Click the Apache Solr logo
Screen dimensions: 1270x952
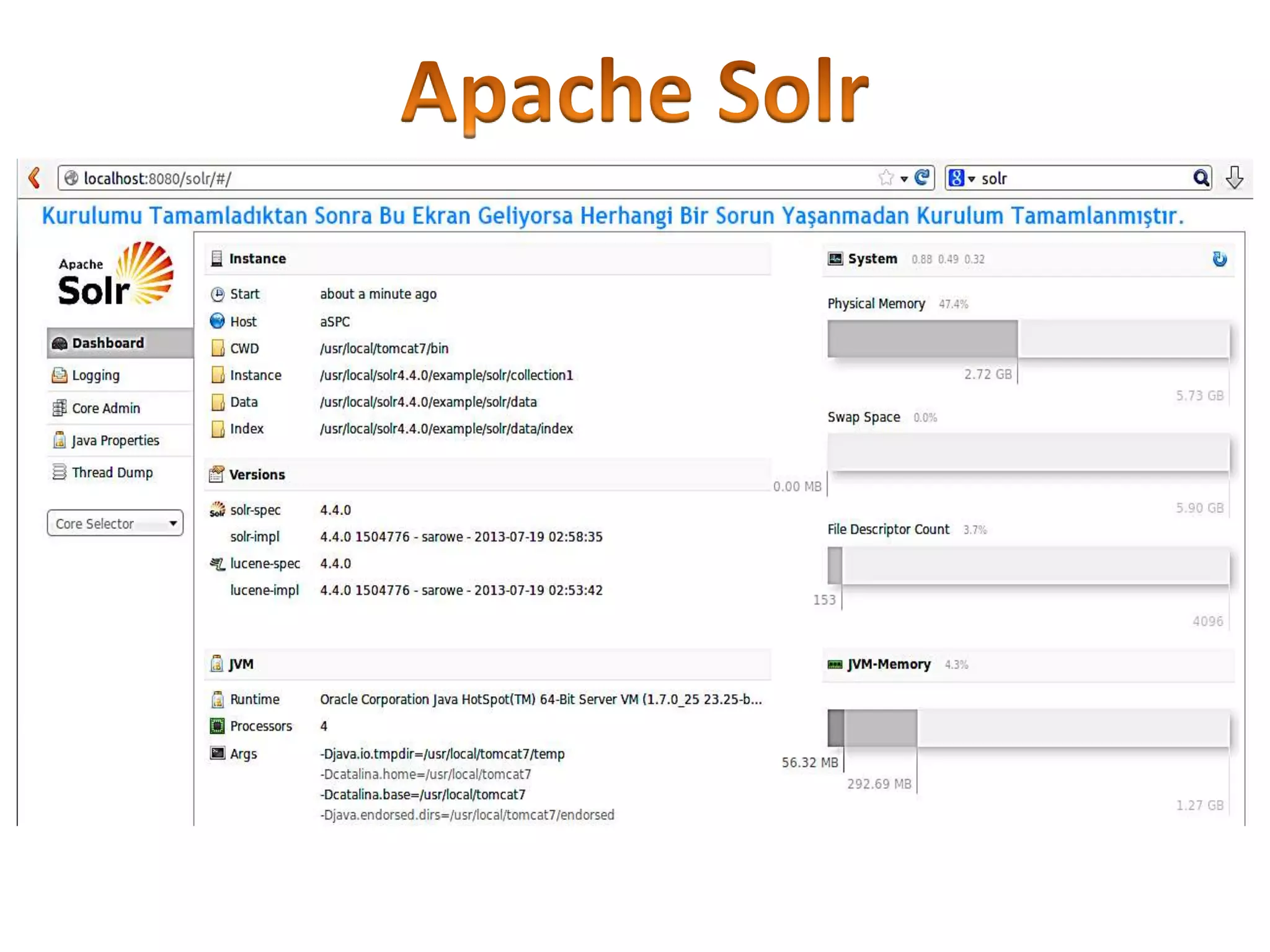[115, 275]
